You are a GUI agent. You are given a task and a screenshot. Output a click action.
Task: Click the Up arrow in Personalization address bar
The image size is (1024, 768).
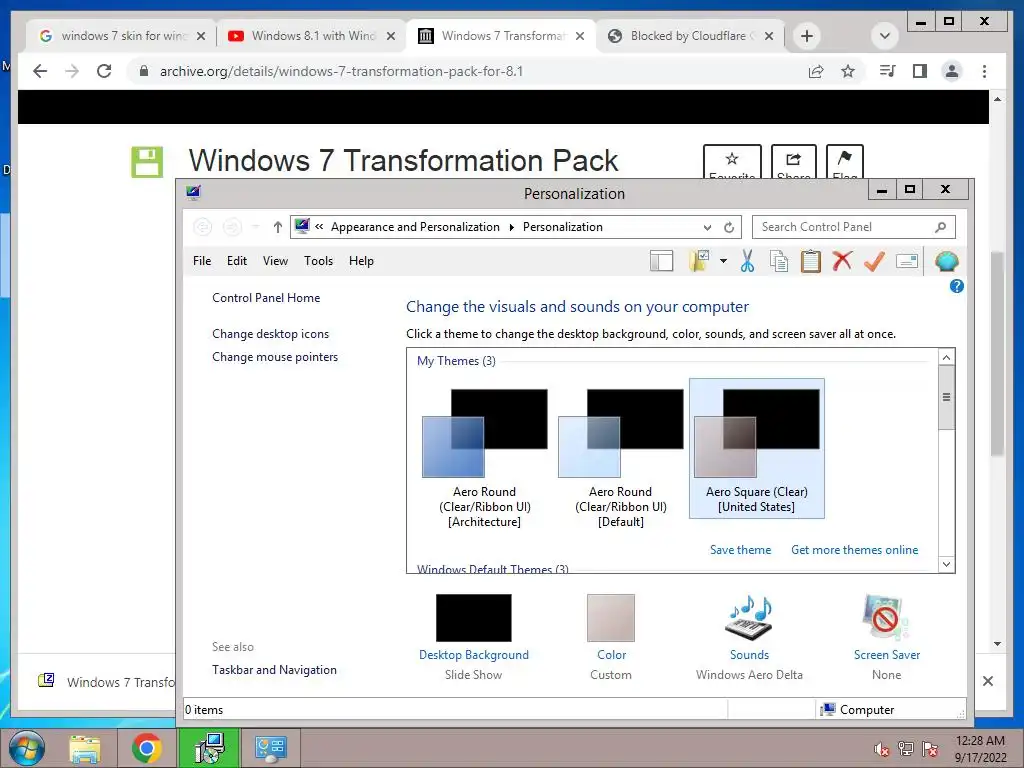(278, 227)
